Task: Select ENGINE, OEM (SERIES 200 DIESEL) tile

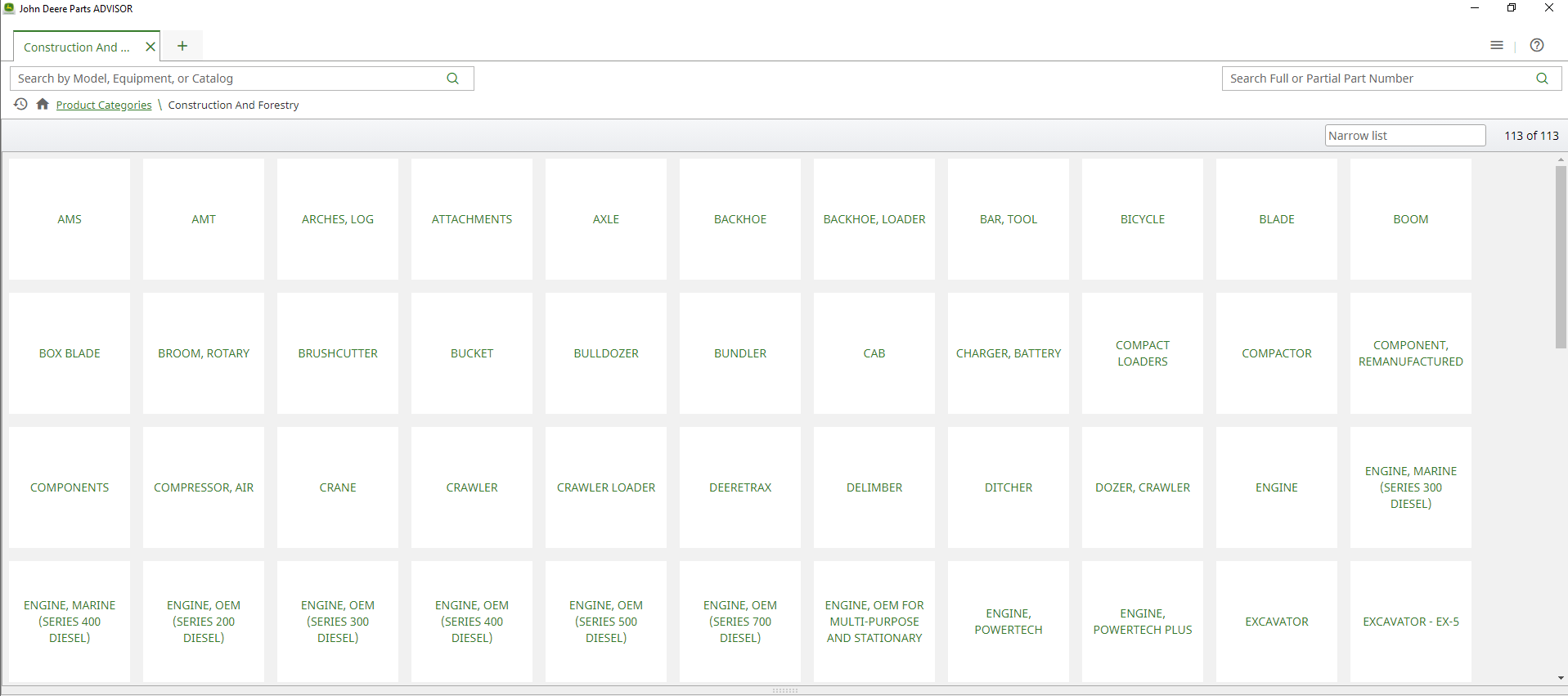Action: pyautogui.click(x=204, y=622)
